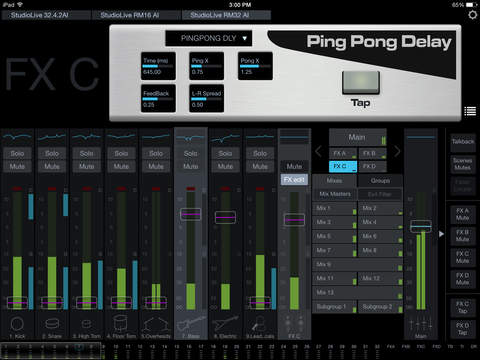Select the Bass guitar channel icon

click(191, 323)
